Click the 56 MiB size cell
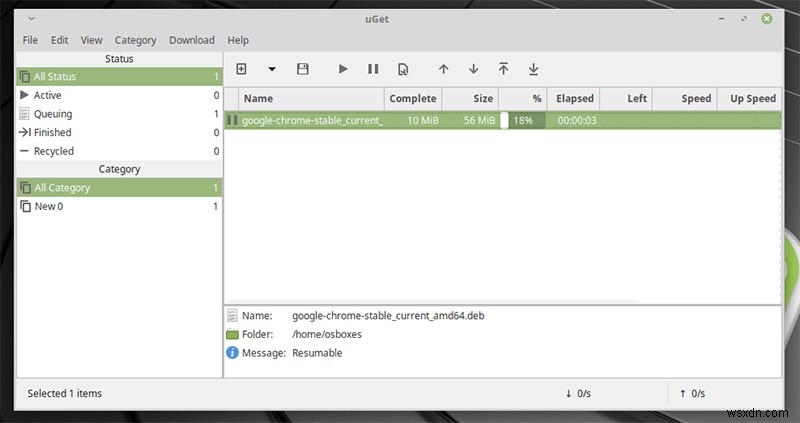This screenshot has width=800, height=423. (x=479, y=120)
